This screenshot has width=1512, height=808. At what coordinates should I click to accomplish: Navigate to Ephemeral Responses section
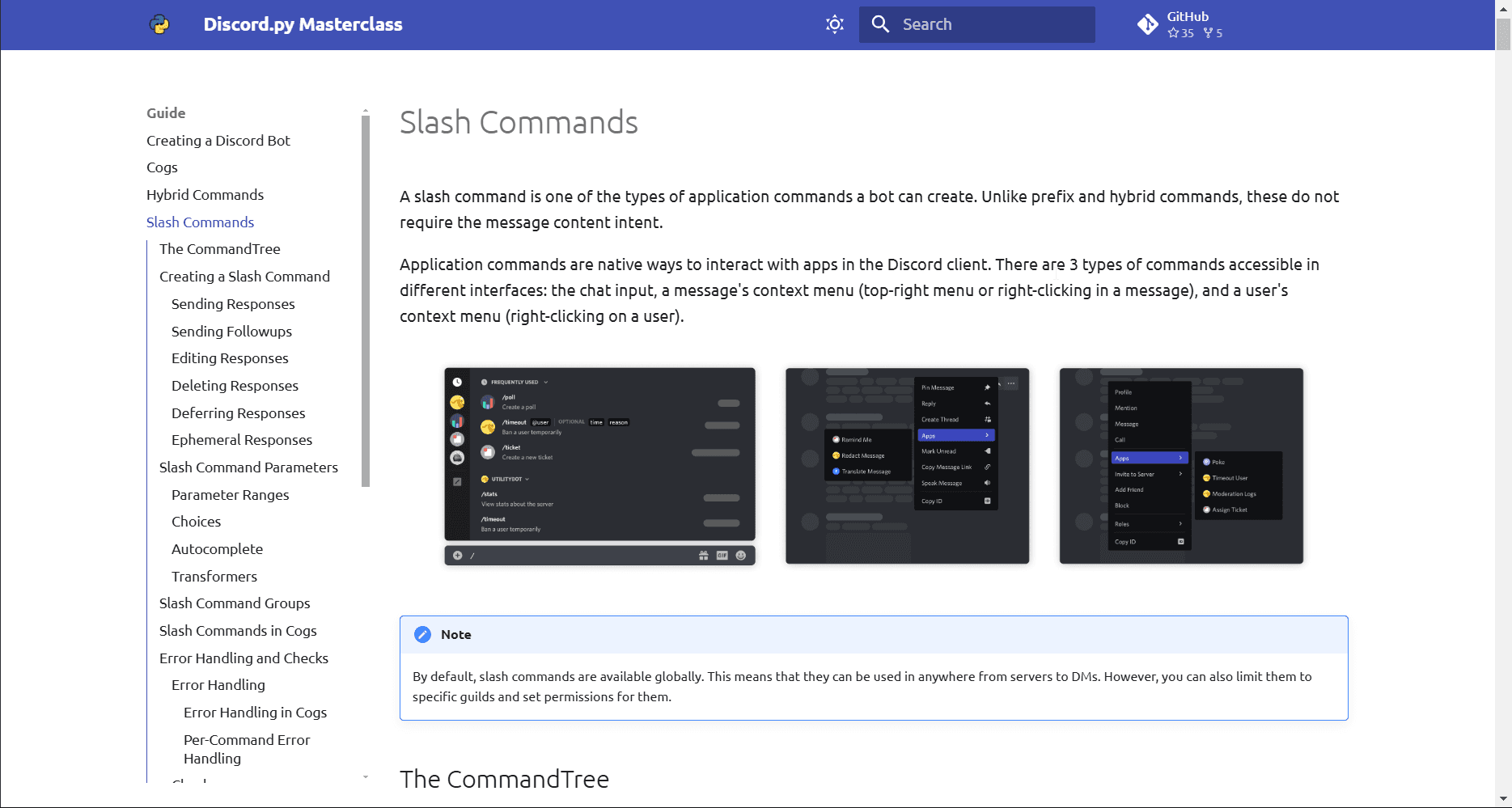point(241,440)
